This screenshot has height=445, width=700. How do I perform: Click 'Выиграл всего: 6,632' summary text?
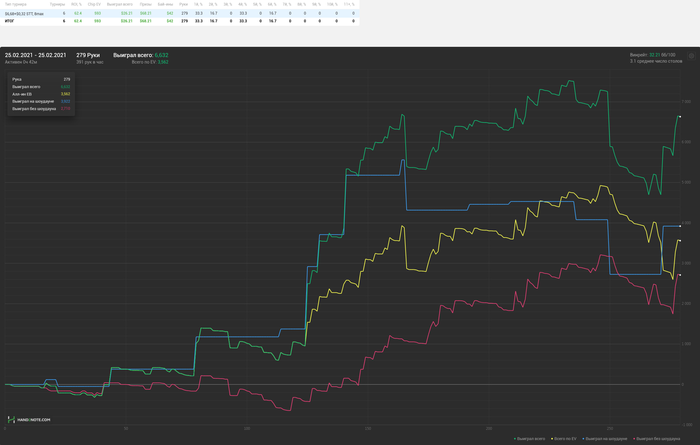[x=141, y=55]
